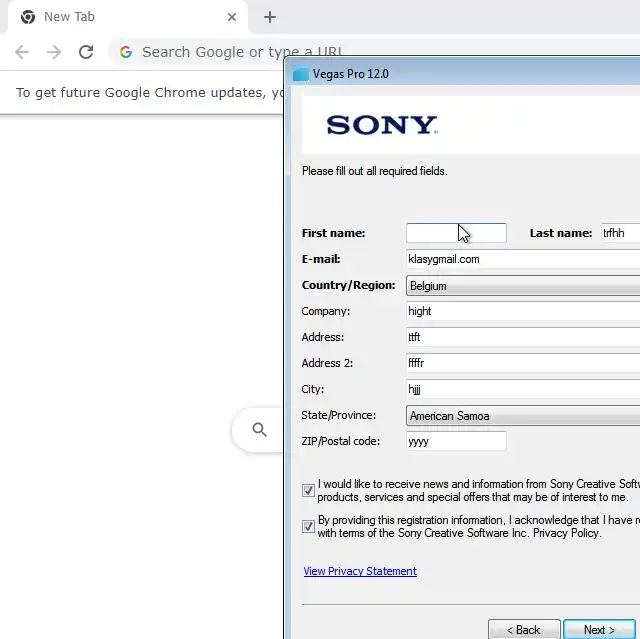Click the Back button
Image resolution: width=640 pixels, height=639 pixels.
point(524,630)
